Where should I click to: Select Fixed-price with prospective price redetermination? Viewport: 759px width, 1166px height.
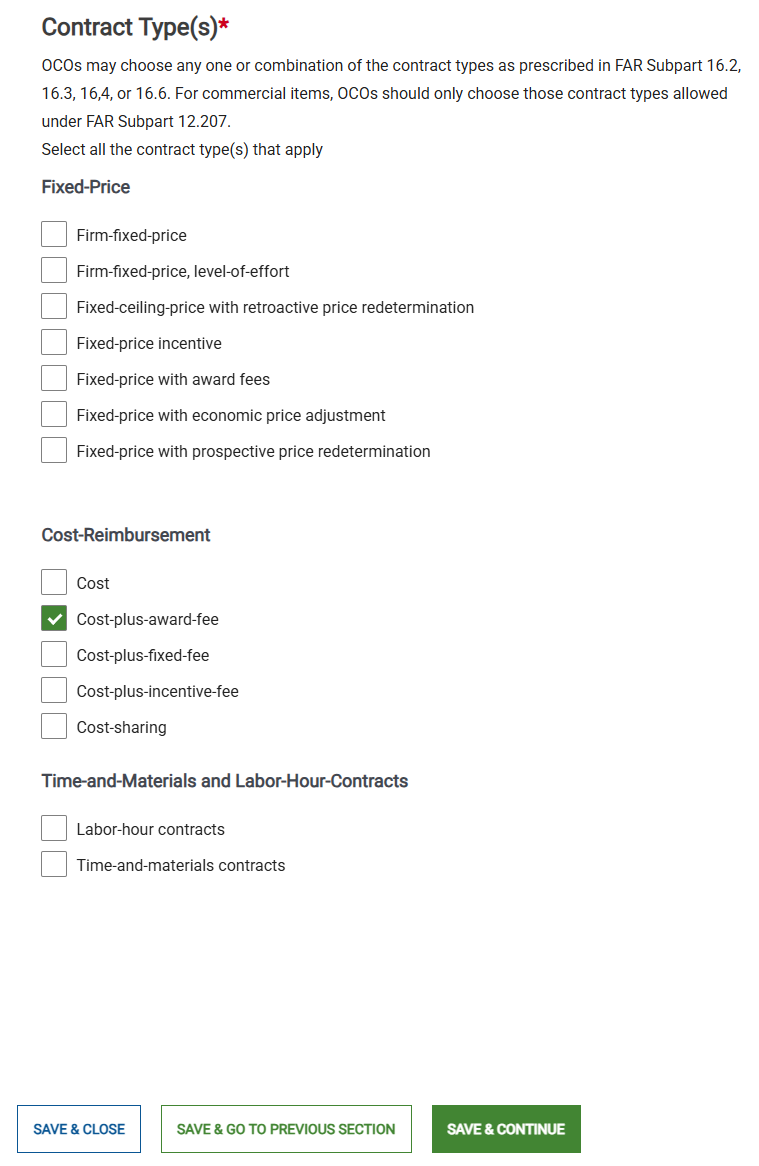click(54, 449)
